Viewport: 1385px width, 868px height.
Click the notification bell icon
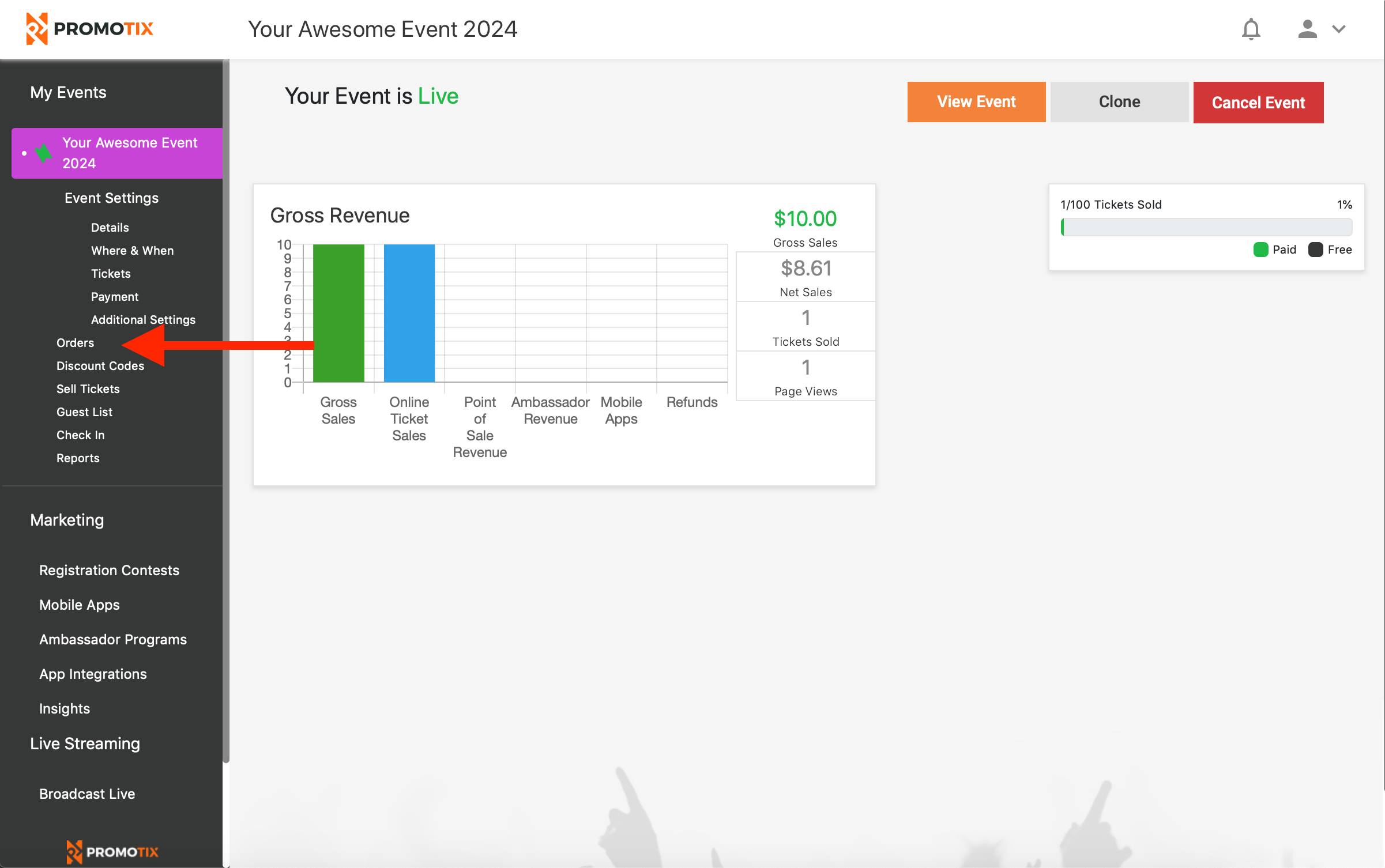tap(1251, 29)
